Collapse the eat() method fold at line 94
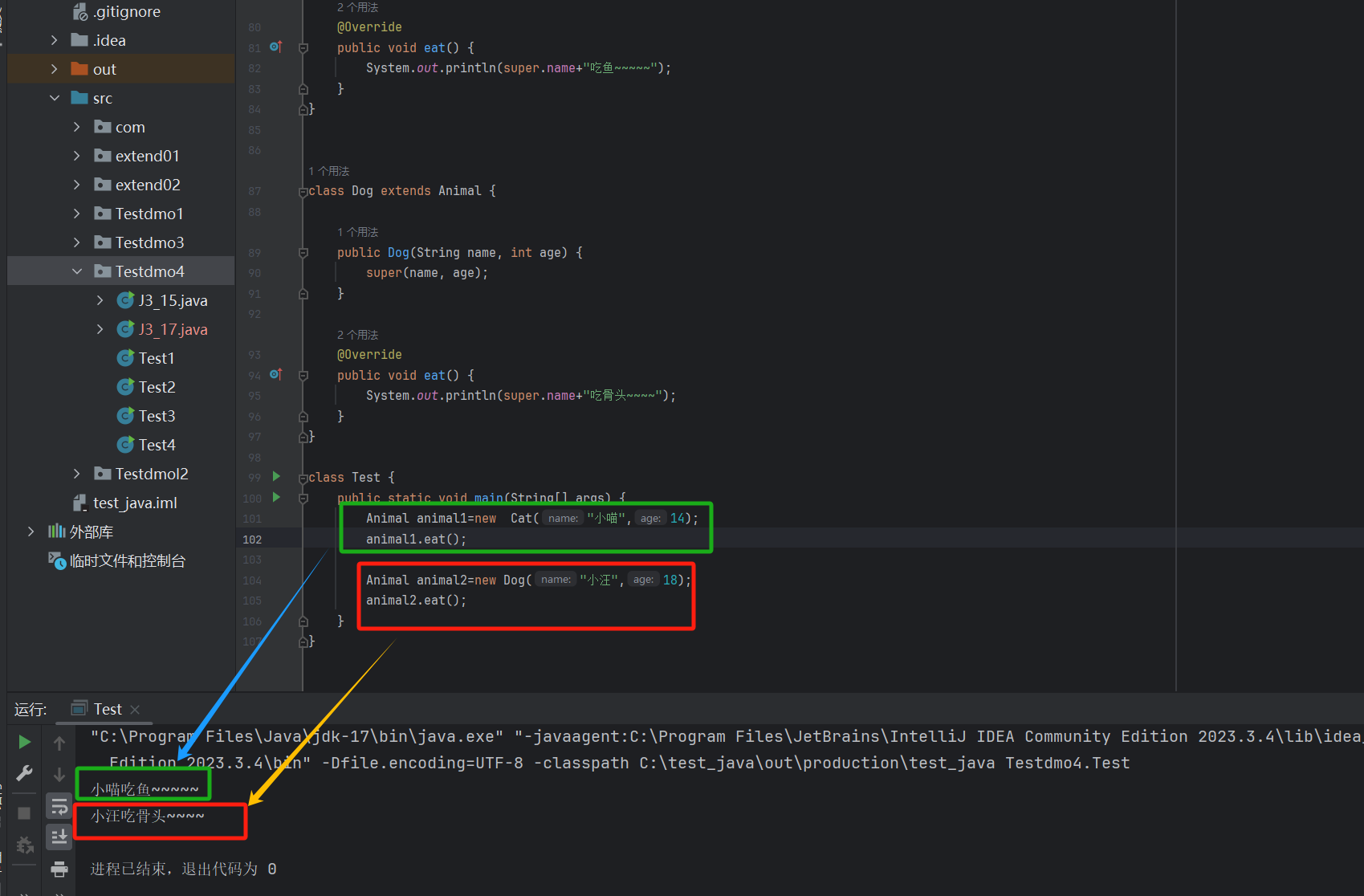Viewport: 1364px width, 896px height. click(x=303, y=376)
